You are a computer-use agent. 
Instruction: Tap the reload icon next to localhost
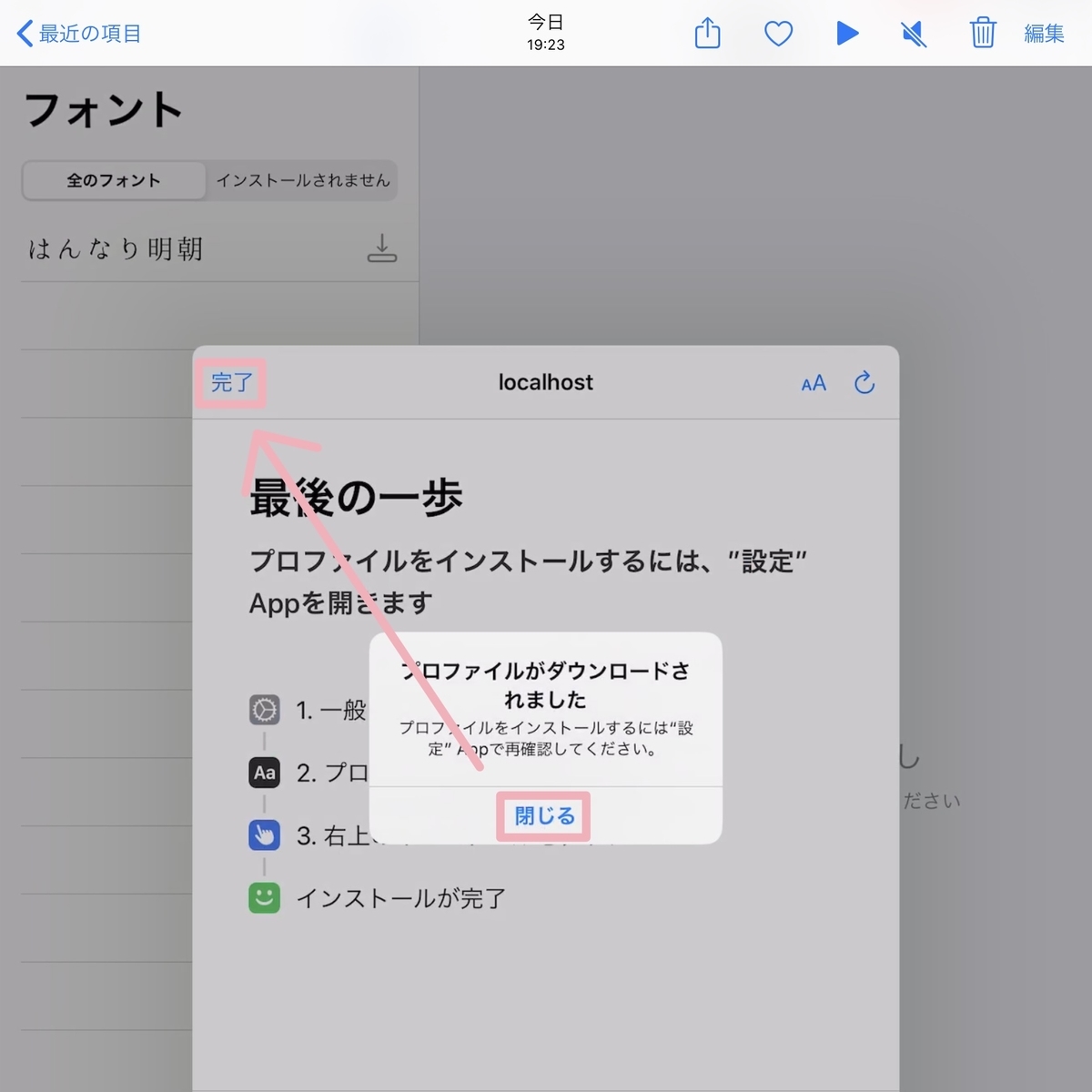tap(864, 383)
